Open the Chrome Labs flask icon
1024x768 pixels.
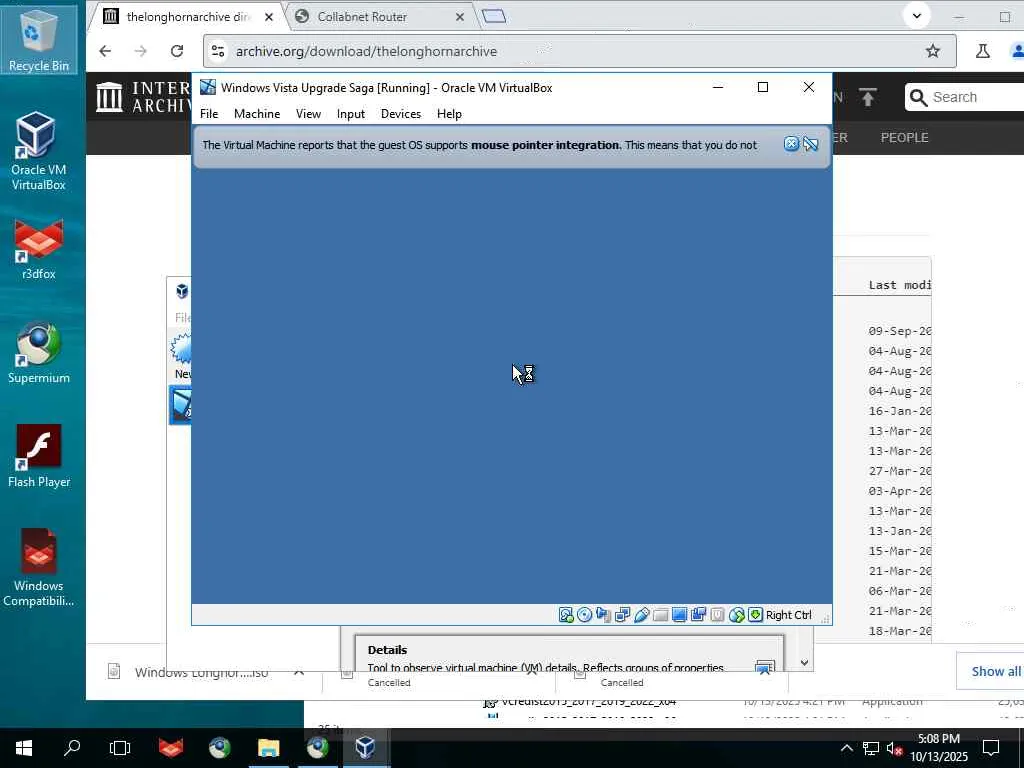[x=983, y=51]
